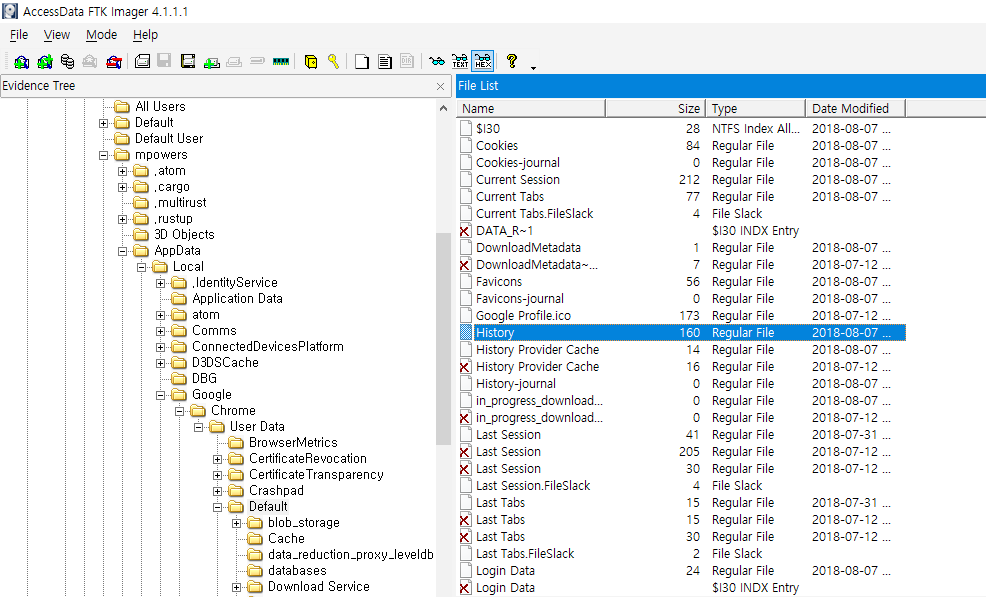Open the View menu
Viewport: 986px width, 597px height.
tap(57, 35)
